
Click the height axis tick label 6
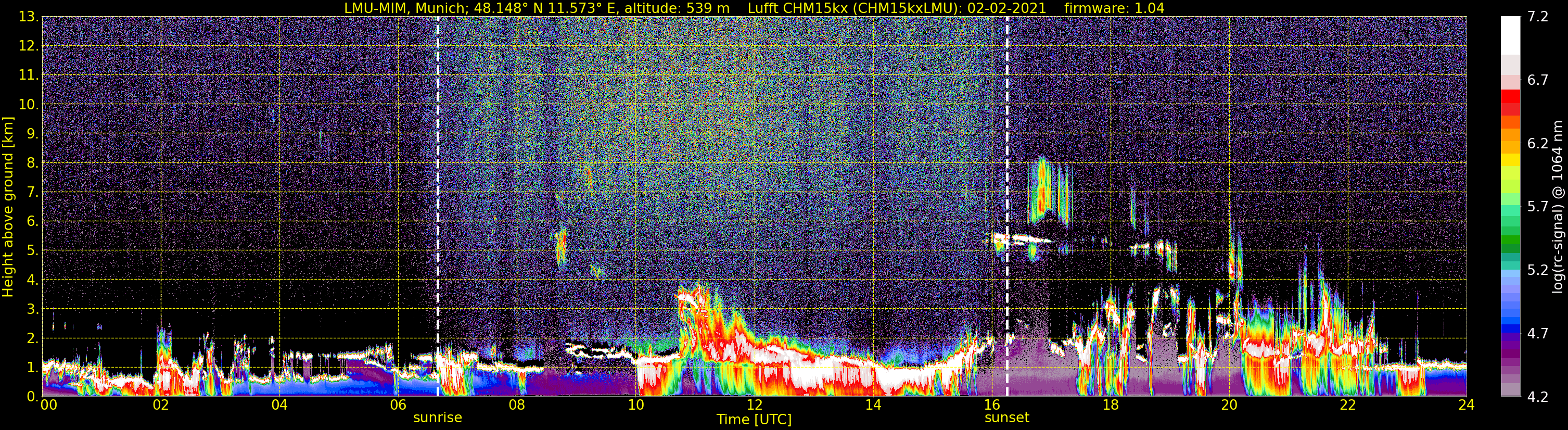coord(33,222)
